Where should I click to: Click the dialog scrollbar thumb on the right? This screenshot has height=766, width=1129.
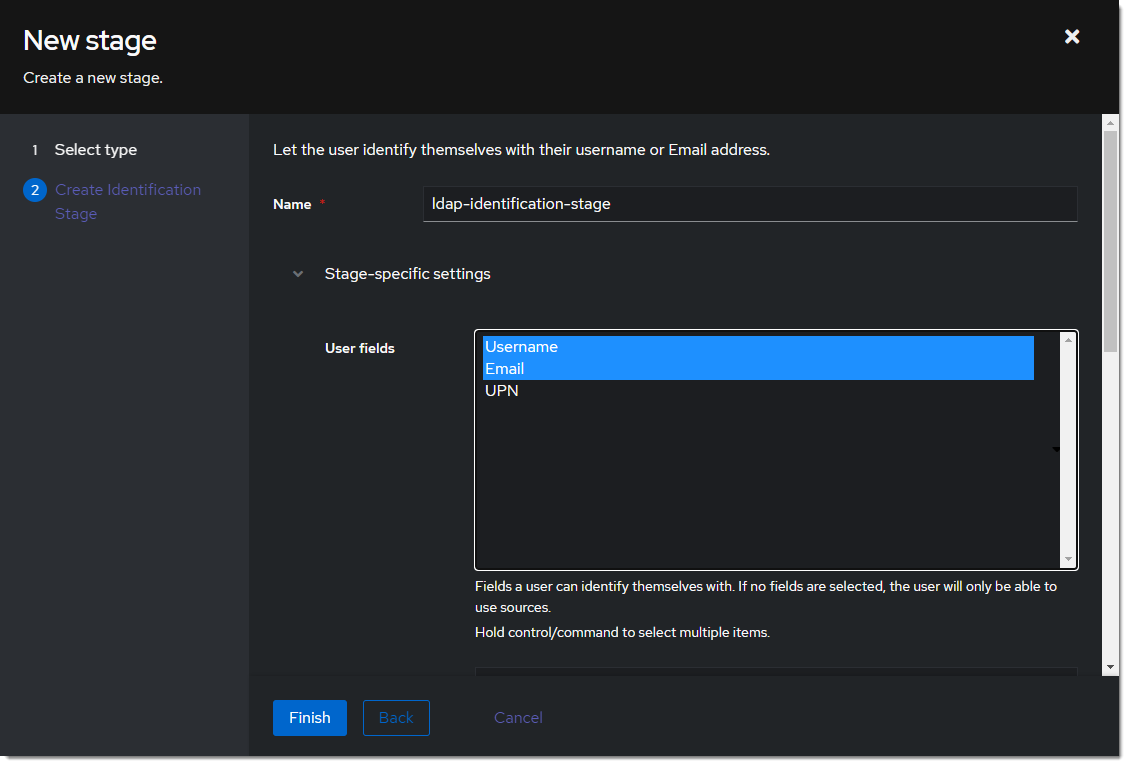(x=1110, y=240)
